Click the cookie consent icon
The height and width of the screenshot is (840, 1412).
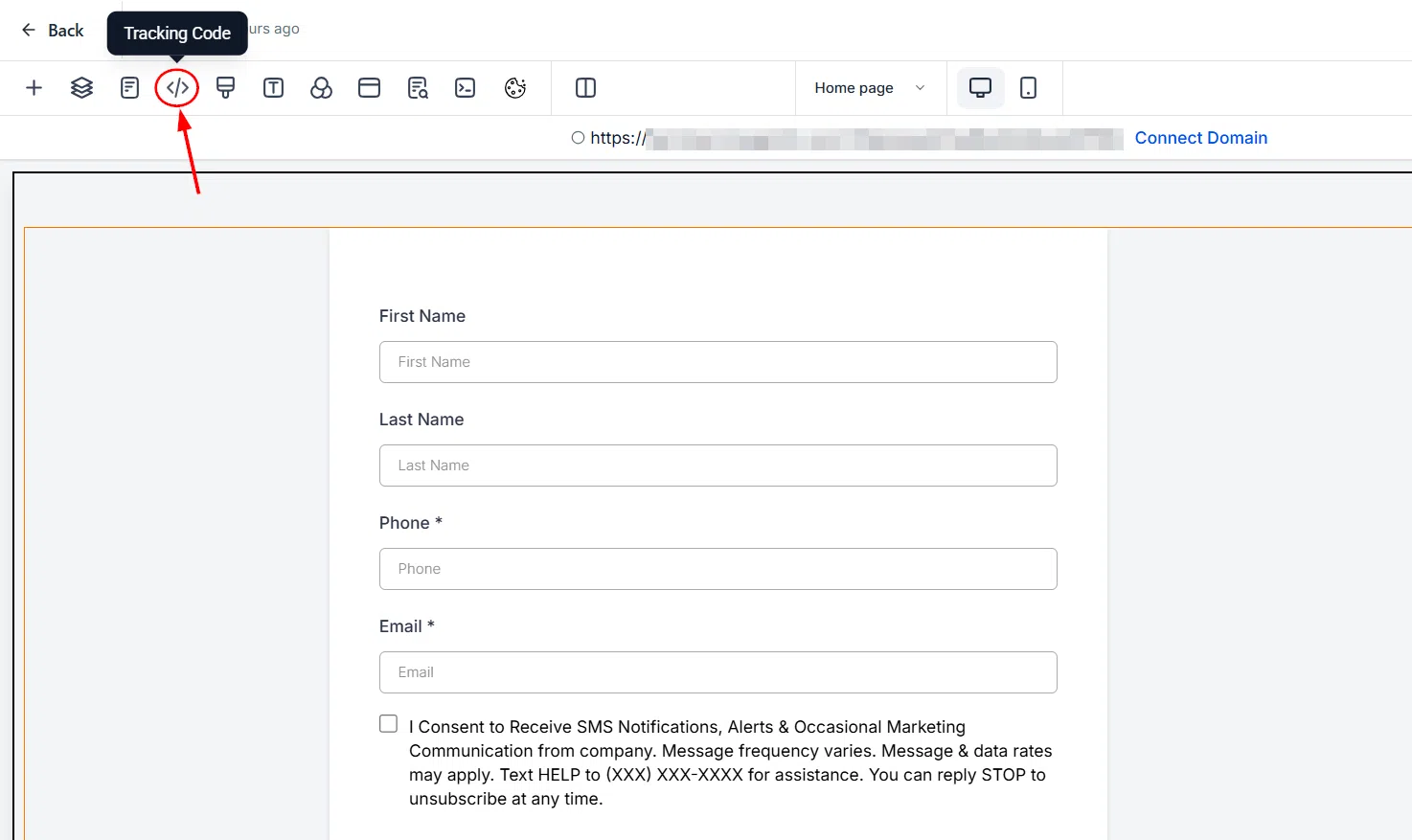(x=515, y=88)
